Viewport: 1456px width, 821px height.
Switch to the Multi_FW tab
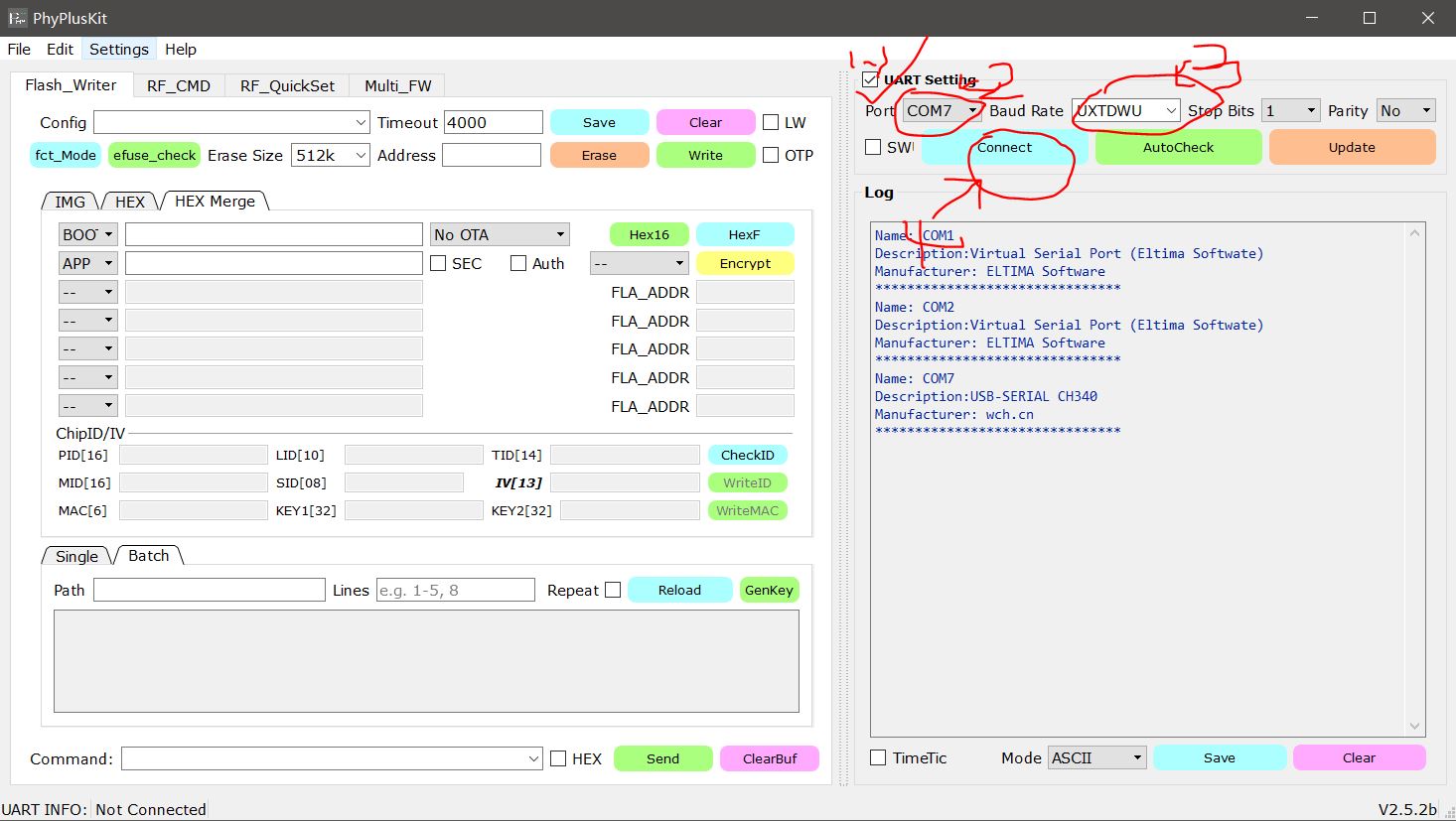[x=397, y=85]
